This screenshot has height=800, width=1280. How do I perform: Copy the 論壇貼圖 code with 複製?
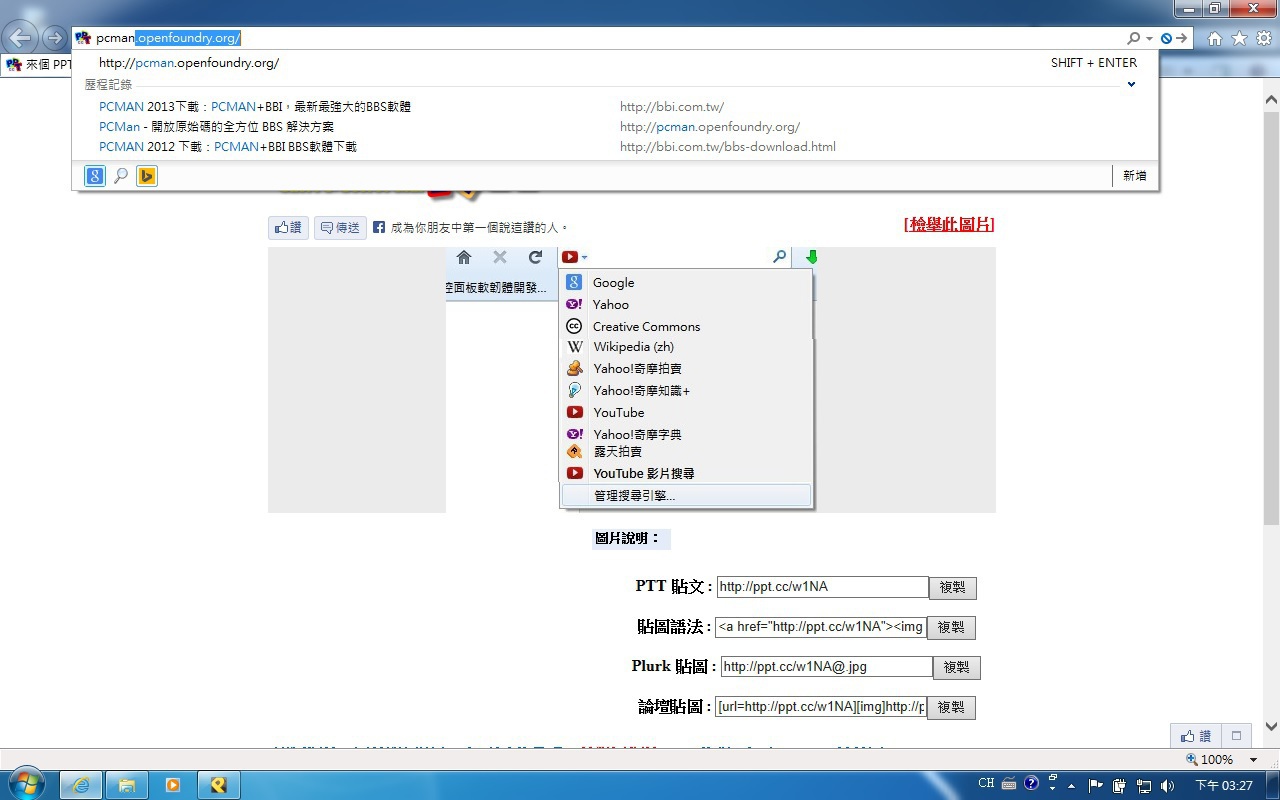(x=951, y=707)
